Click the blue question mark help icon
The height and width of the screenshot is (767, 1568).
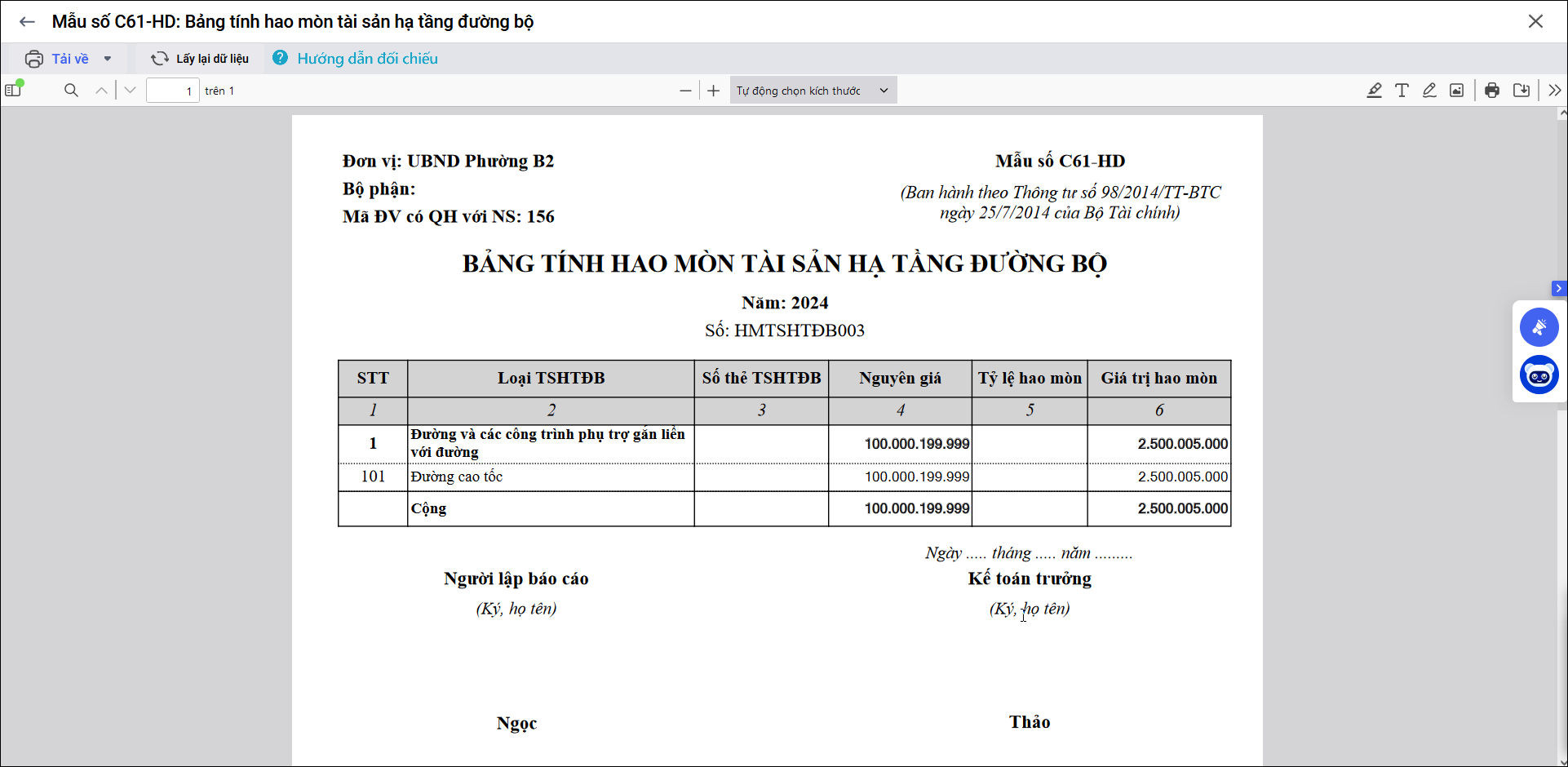click(x=280, y=58)
